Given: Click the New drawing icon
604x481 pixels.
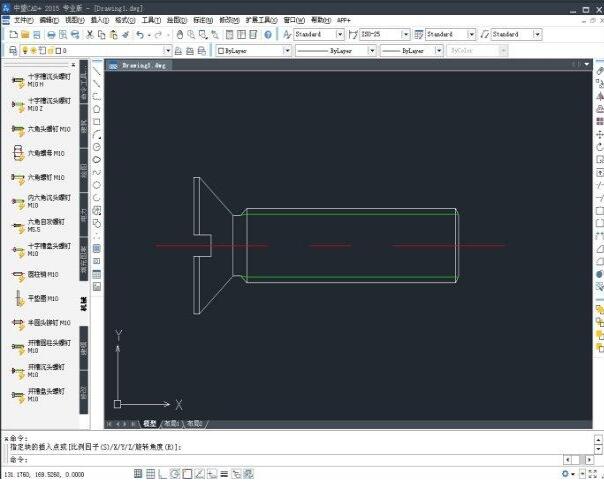Looking at the screenshot, I should (x=13, y=35).
